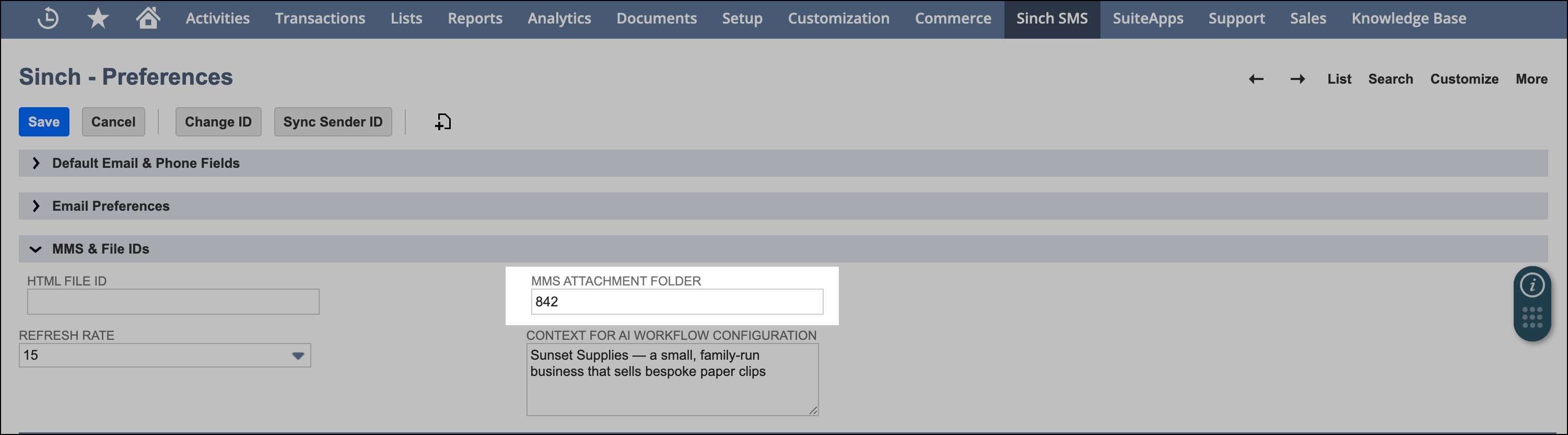Screen dimensions: 1568x435
Task: Open the Customize link
Action: (x=1464, y=79)
